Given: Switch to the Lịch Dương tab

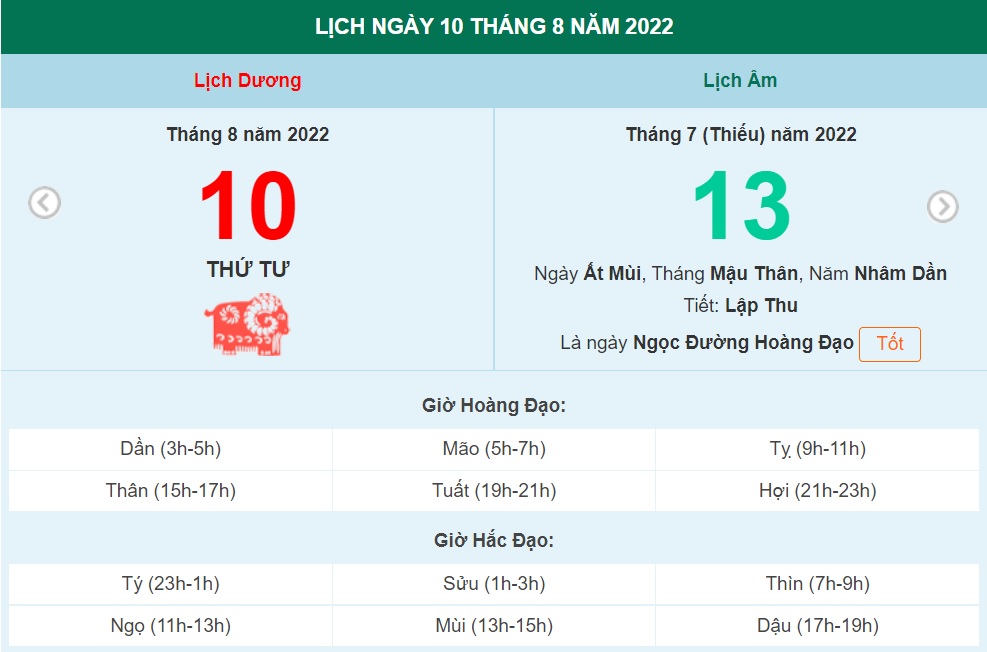Looking at the screenshot, I should coord(248,80).
